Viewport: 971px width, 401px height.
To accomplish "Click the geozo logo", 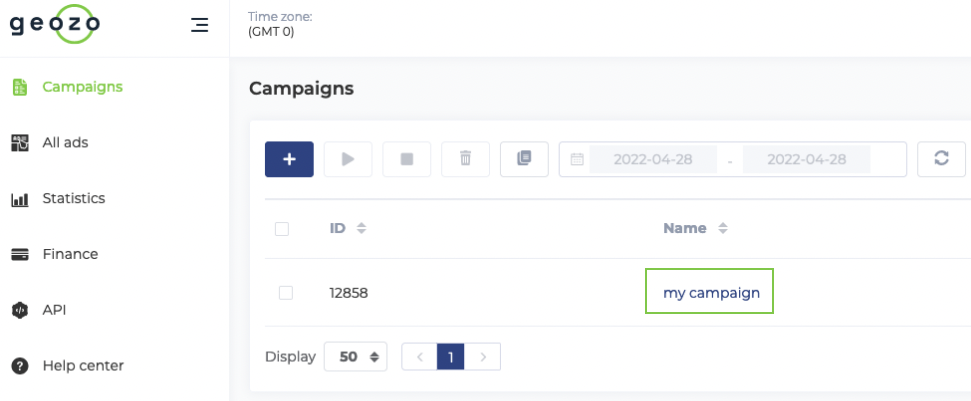I will point(55,24).
